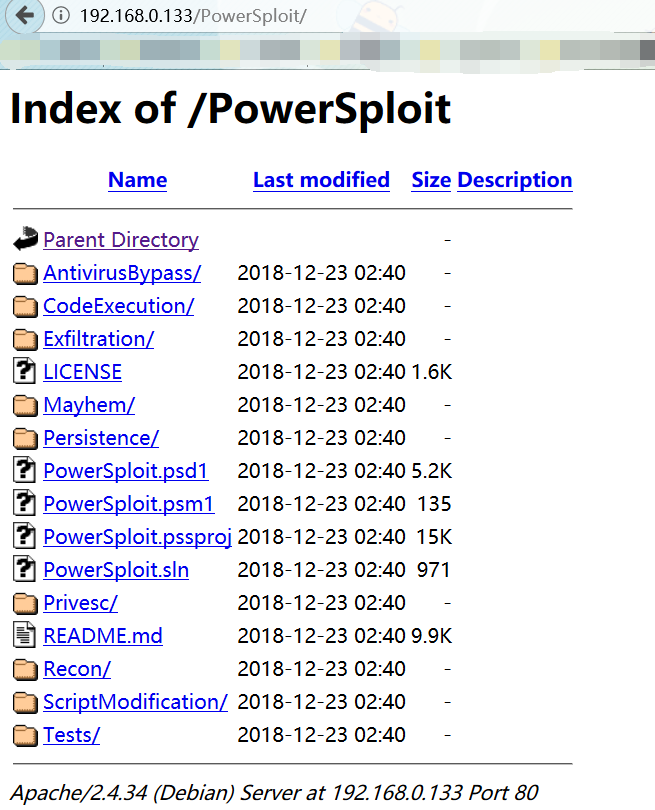Sort listing by the Size header
Image resolution: width=655 pixels, height=810 pixels.
click(431, 180)
